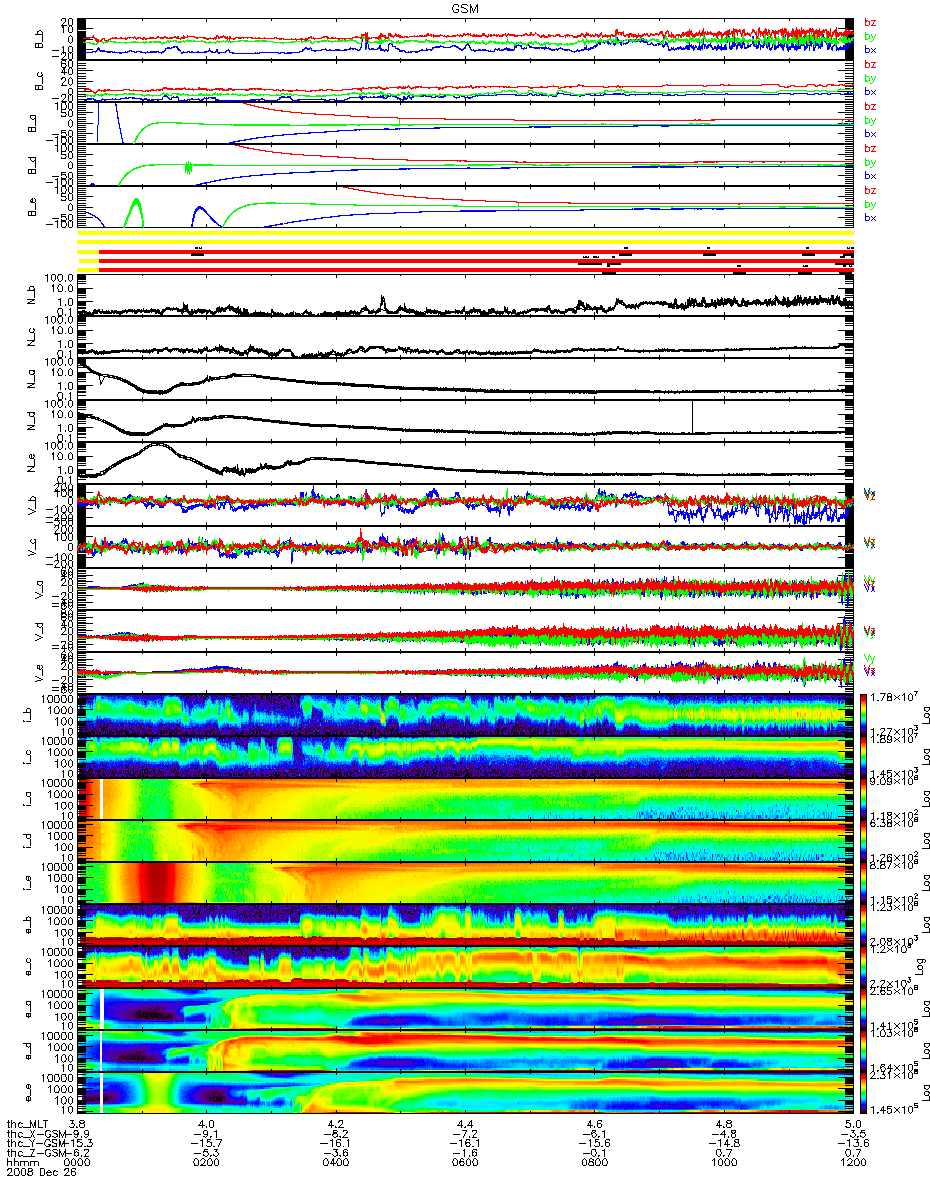Click the vertical spike in N_d density panel
Screen dimensions: 930x1200
(x=692, y=417)
